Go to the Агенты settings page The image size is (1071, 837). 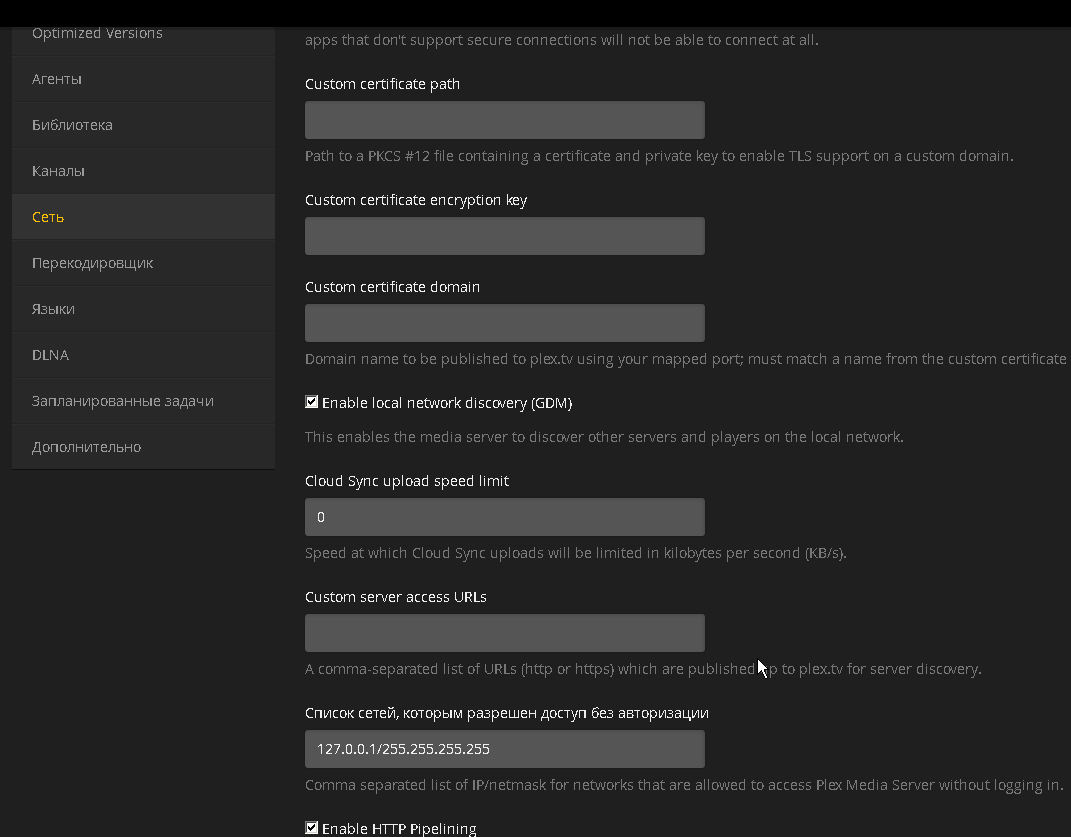[57, 79]
